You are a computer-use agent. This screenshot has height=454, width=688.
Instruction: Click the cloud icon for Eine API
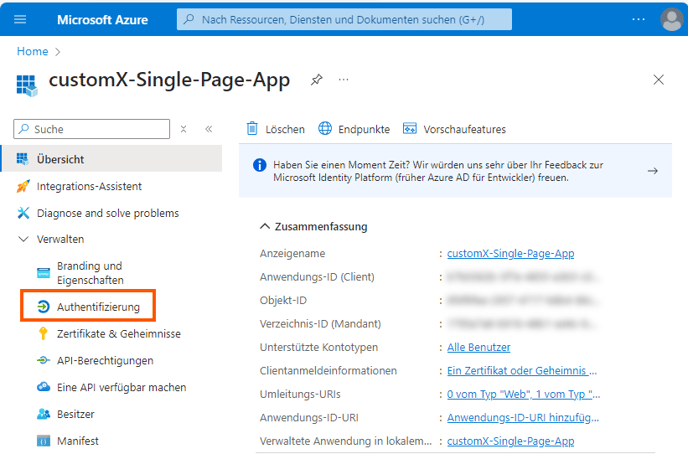click(43, 387)
